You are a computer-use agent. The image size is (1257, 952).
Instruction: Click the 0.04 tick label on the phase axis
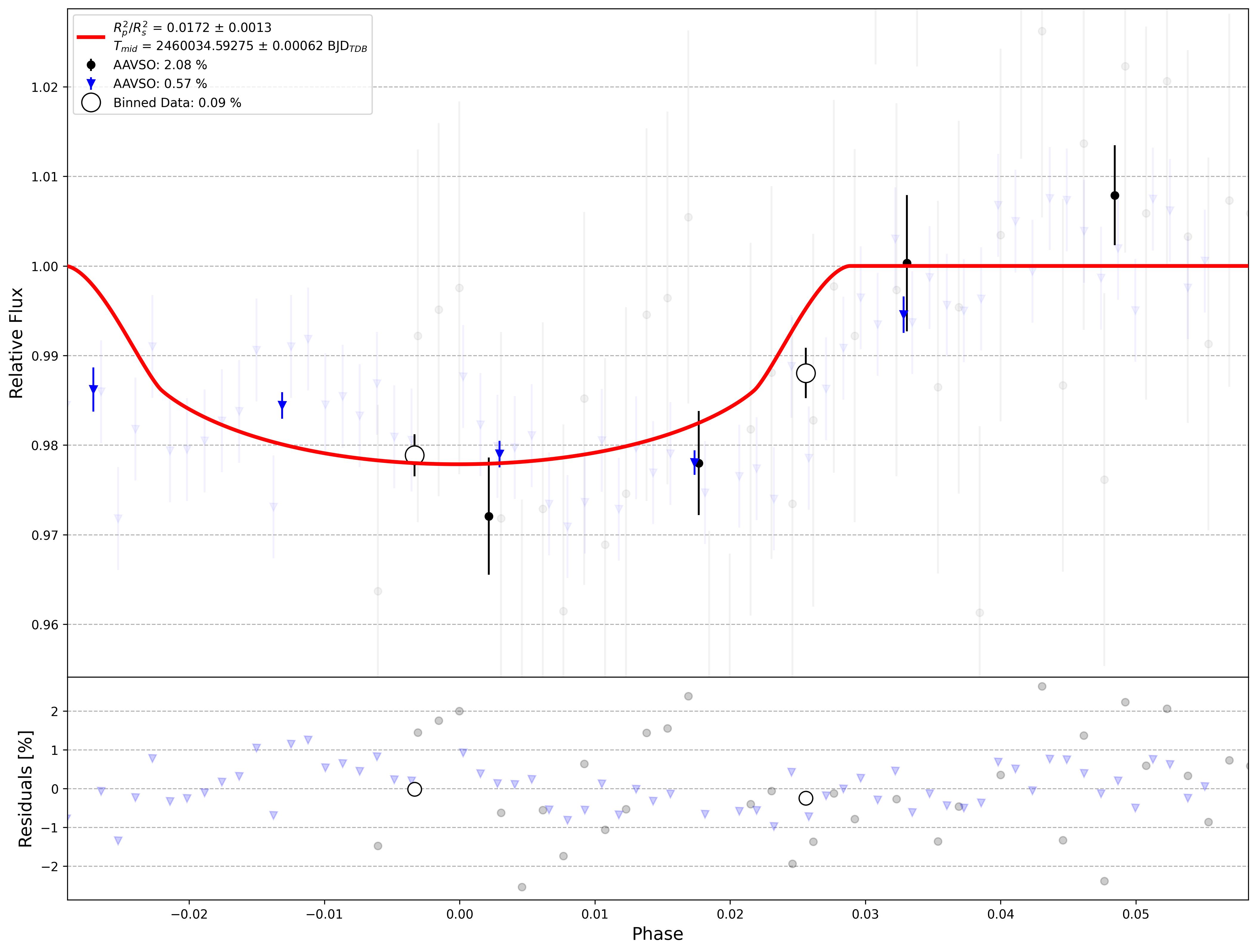point(1001,914)
